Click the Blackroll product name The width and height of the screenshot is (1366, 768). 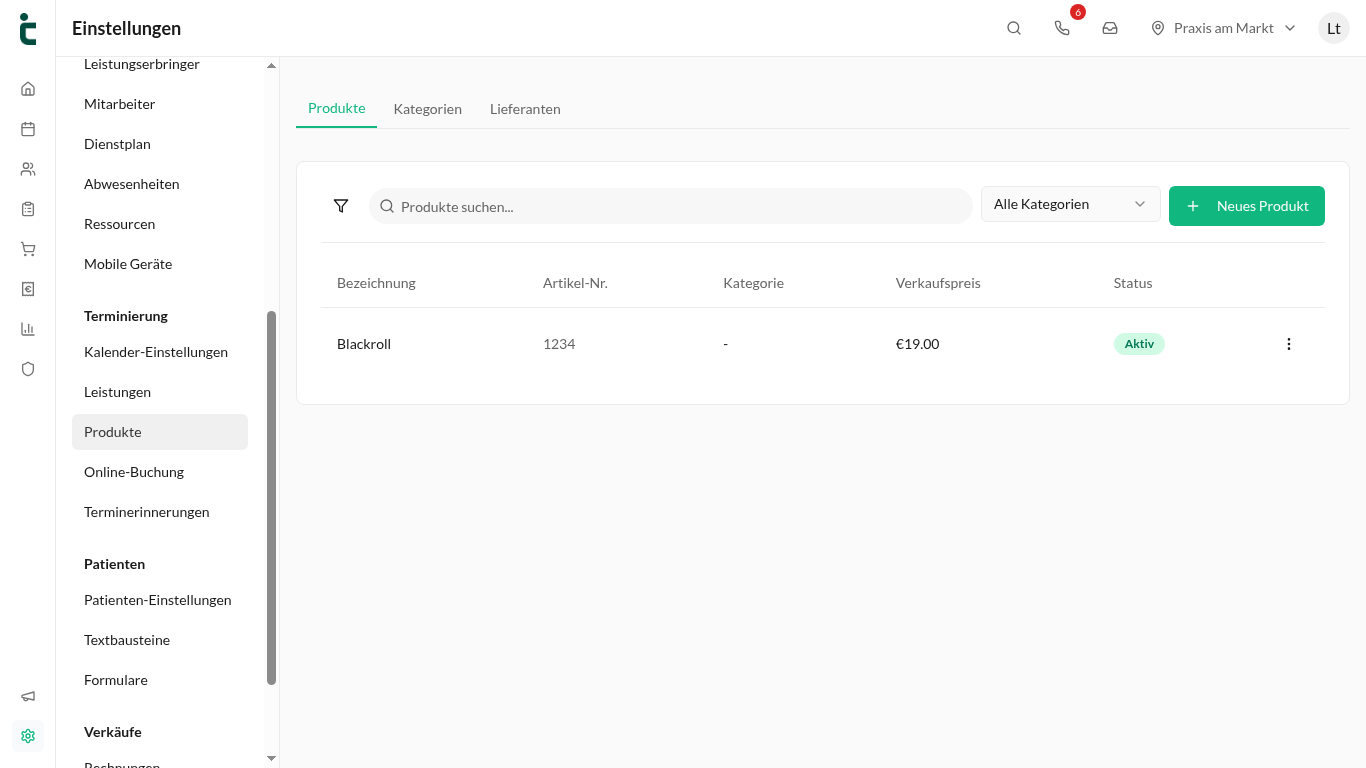click(364, 344)
